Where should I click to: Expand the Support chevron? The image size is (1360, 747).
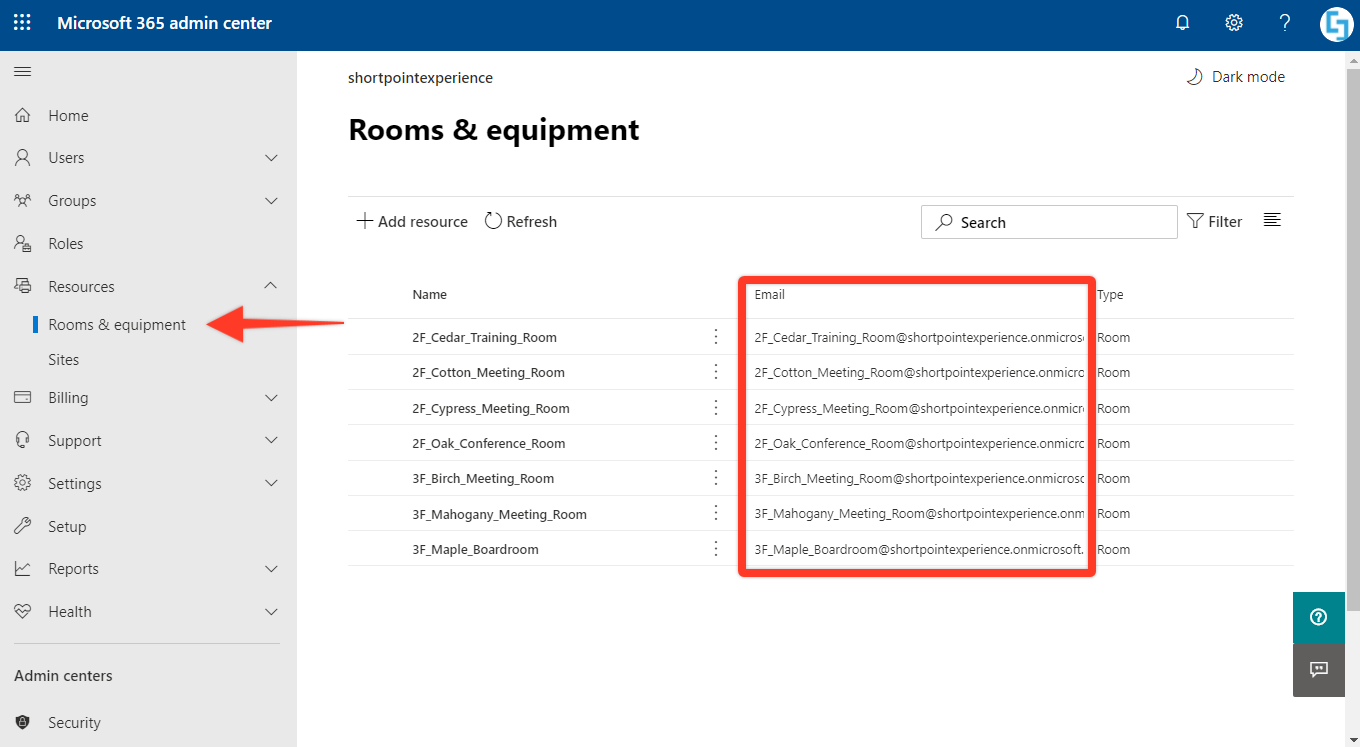[271, 440]
